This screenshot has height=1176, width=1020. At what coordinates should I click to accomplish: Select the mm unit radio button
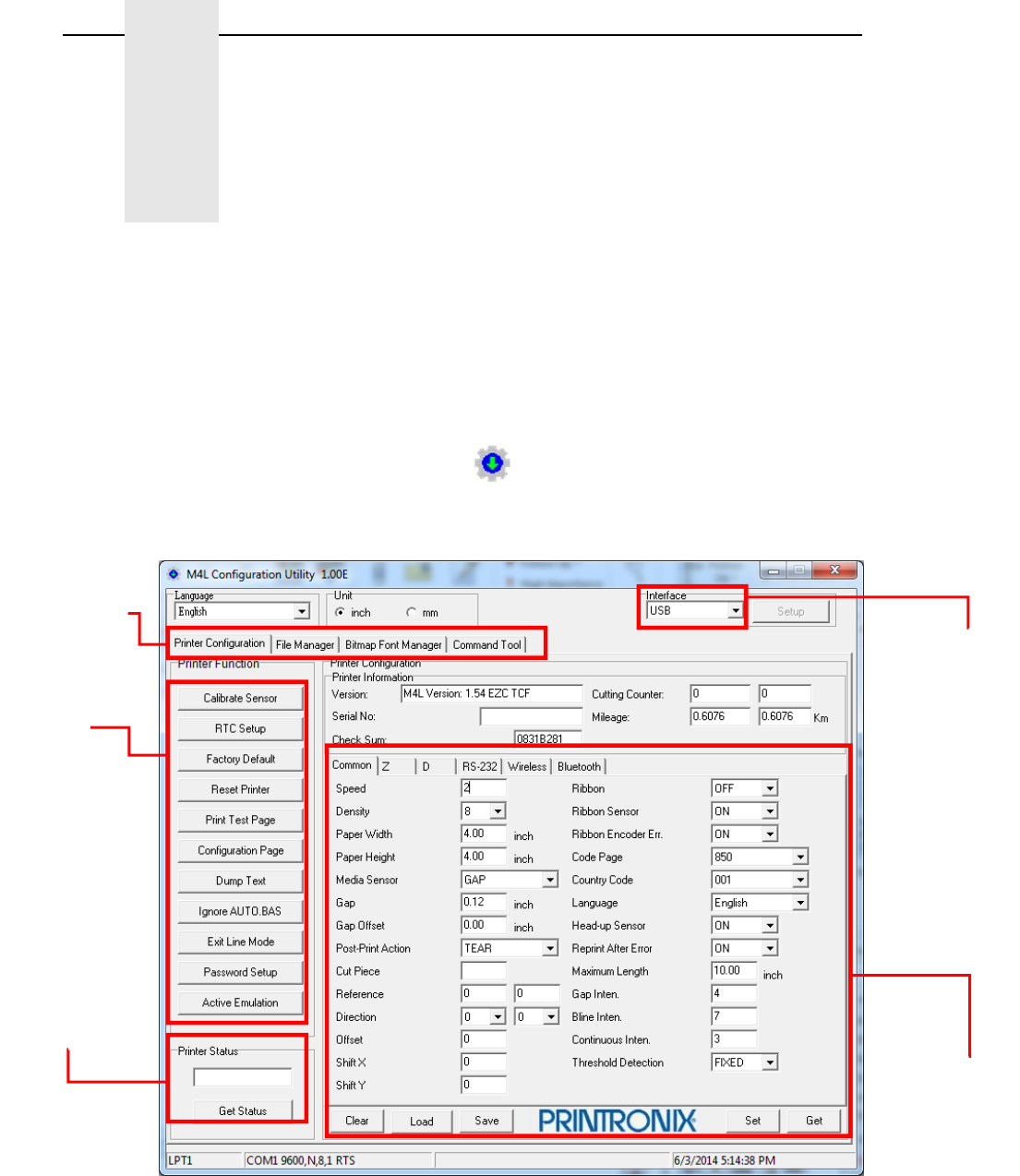coord(411,612)
